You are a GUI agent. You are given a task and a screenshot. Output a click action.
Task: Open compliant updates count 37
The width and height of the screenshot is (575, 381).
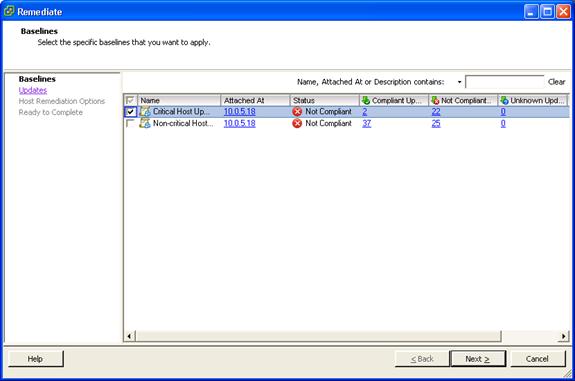[x=366, y=124]
